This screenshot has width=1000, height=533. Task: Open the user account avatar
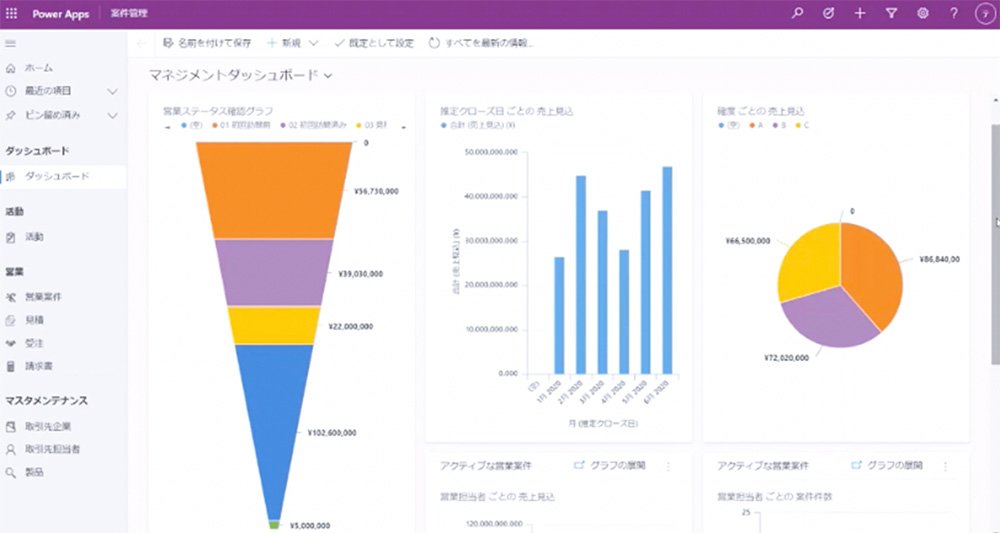pos(985,14)
